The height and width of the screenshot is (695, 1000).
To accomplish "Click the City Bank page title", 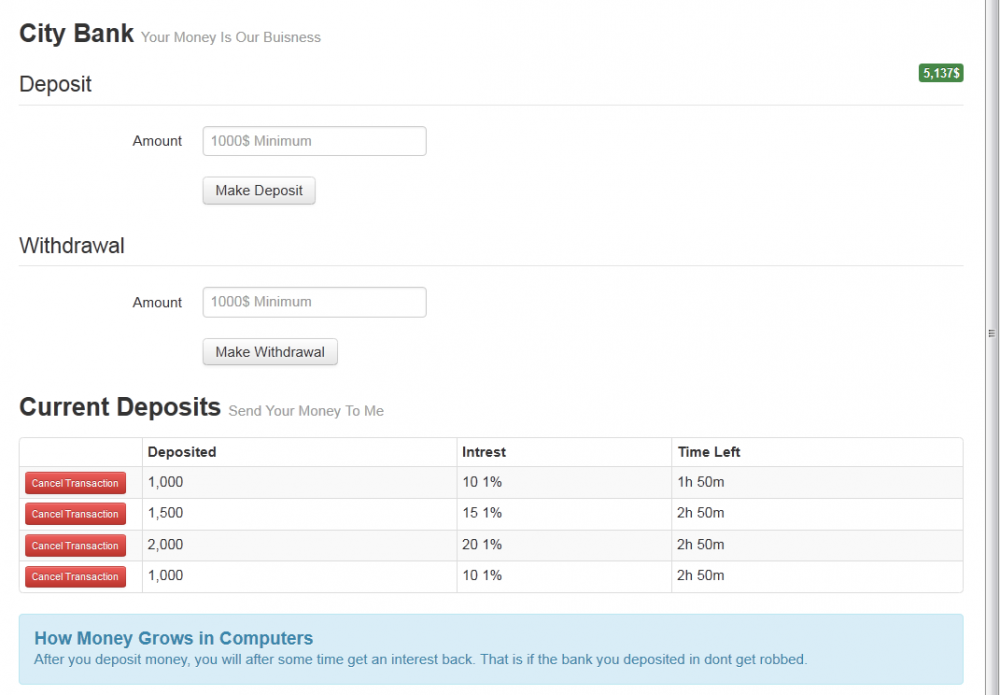I will 76,34.
